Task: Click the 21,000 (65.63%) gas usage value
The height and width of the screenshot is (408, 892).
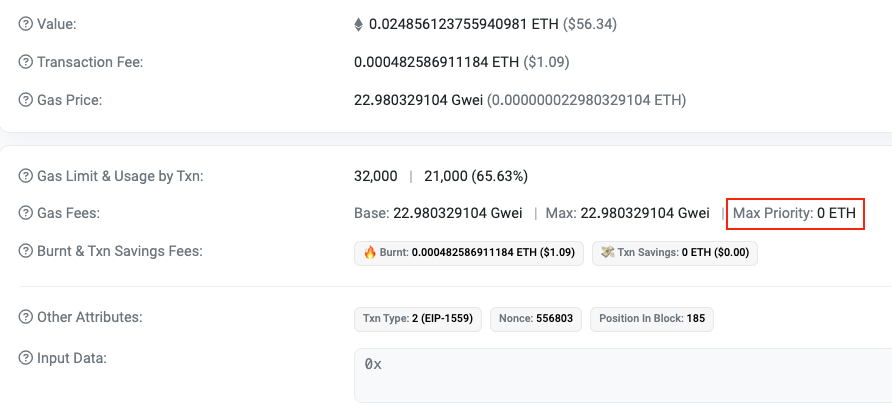Action: point(476,176)
